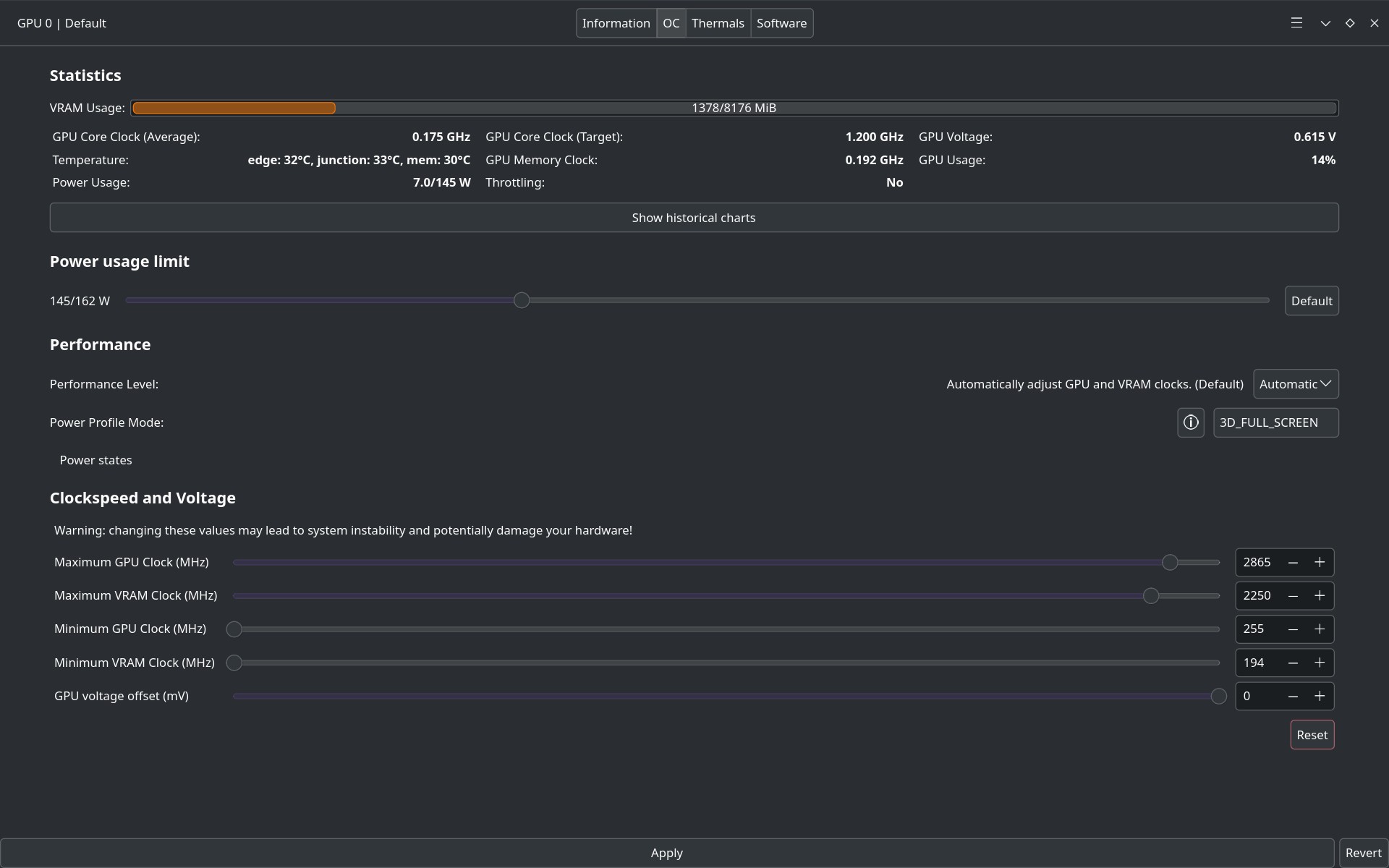Open the Performance Level Automatic dropdown
The image size is (1389, 868).
point(1296,384)
